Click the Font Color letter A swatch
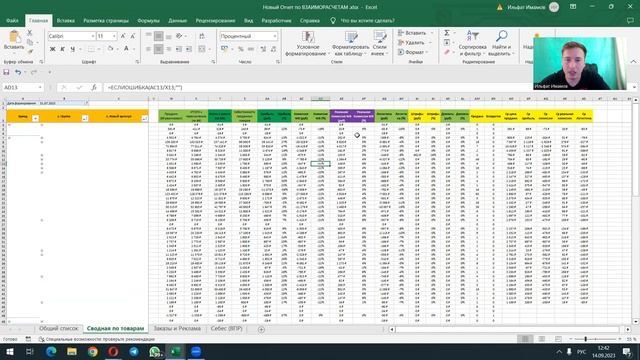 [126, 49]
